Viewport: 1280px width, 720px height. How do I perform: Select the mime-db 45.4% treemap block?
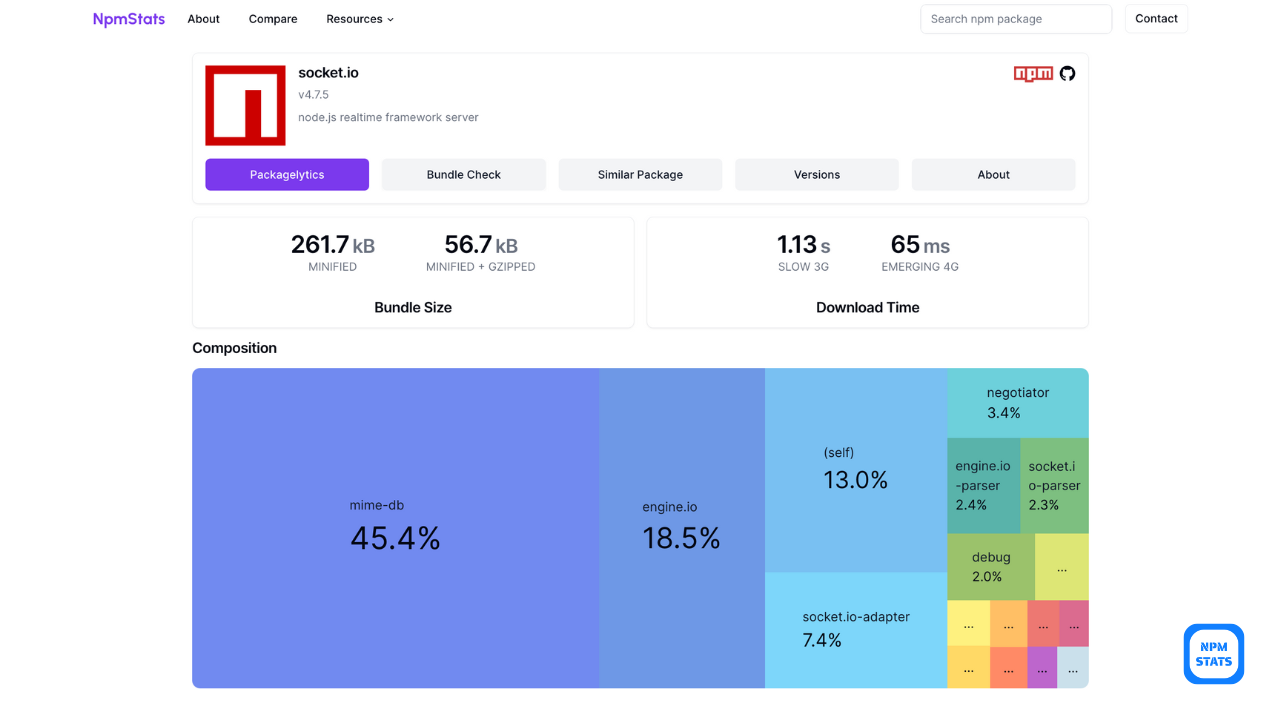(x=396, y=528)
